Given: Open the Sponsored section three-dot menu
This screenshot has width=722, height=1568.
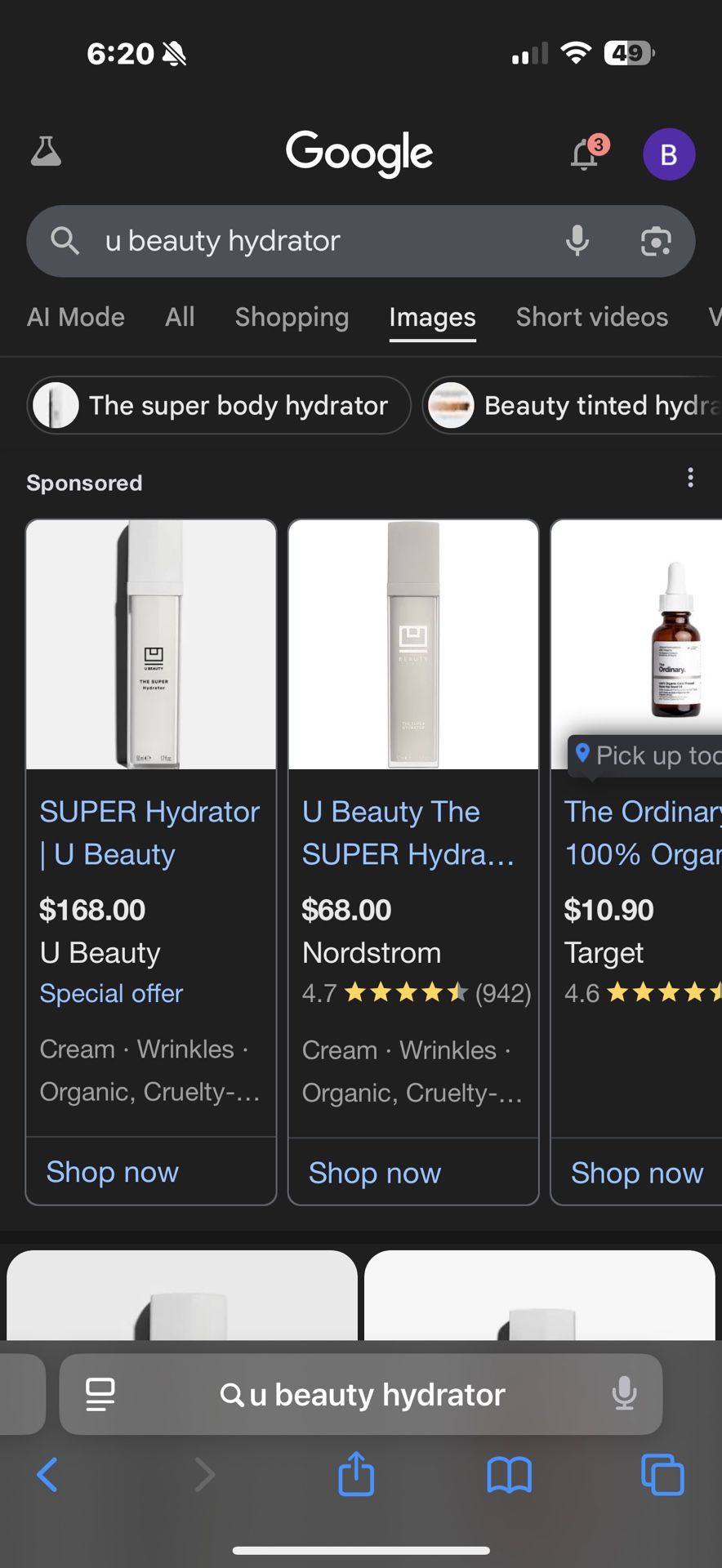Looking at the screenshot, I should click(x=690, y=477).
